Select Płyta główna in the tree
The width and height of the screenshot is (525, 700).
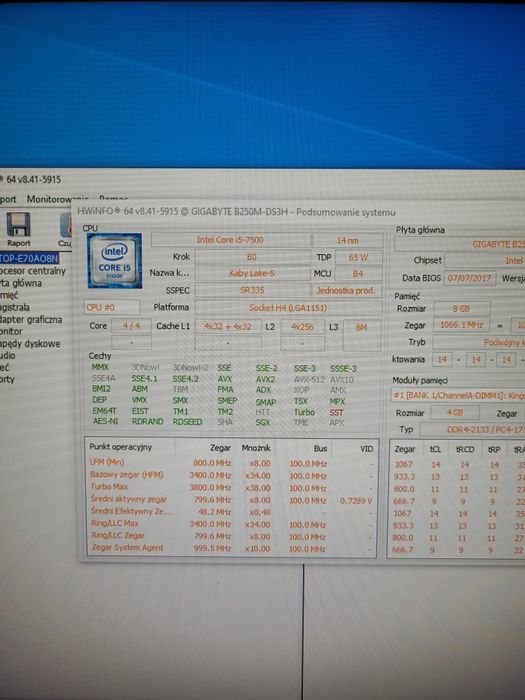[x=21, y=283]
